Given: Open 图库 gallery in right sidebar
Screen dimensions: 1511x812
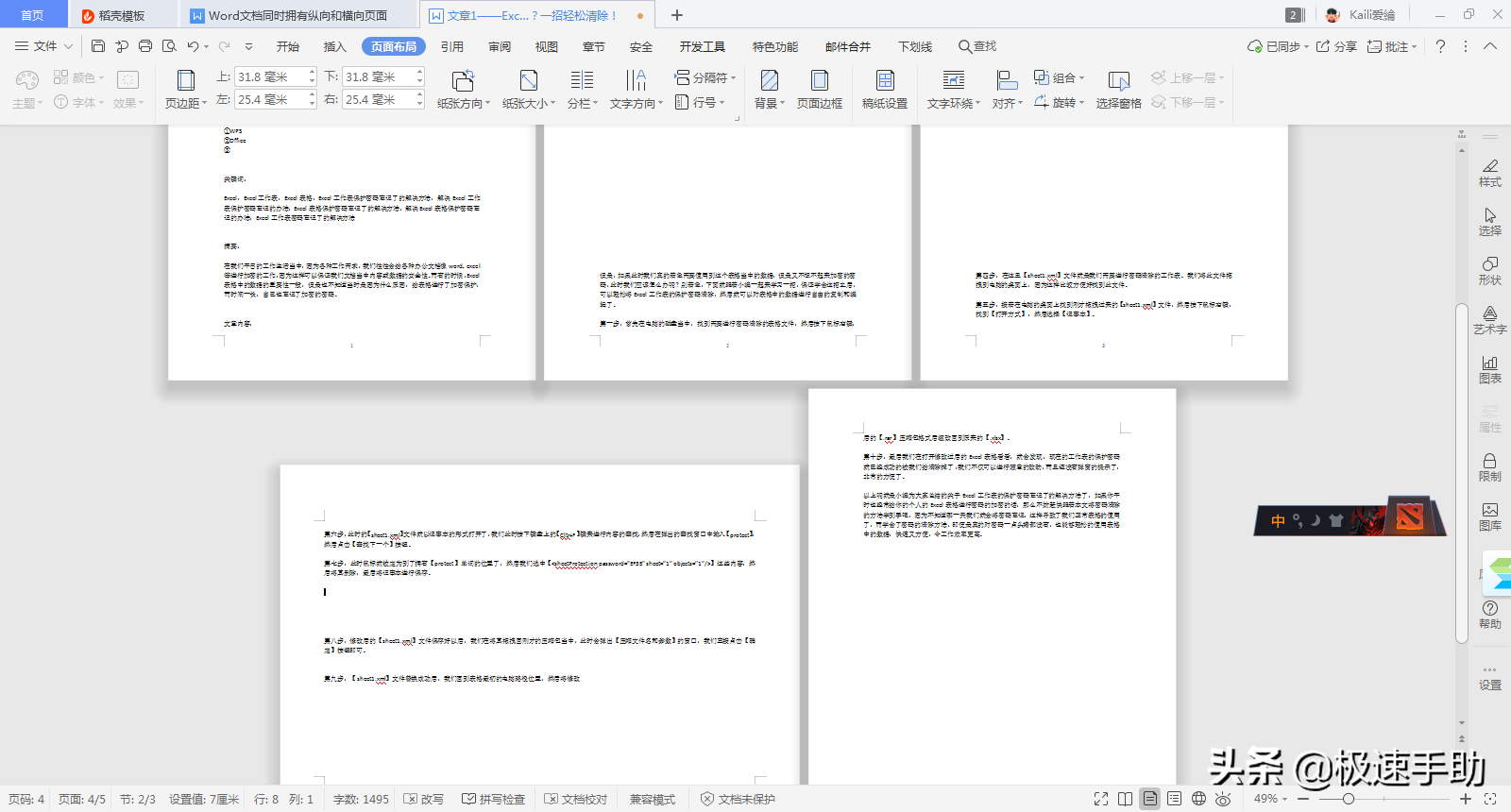Looking at the screenshot, I should click(x=1490, y=516).
